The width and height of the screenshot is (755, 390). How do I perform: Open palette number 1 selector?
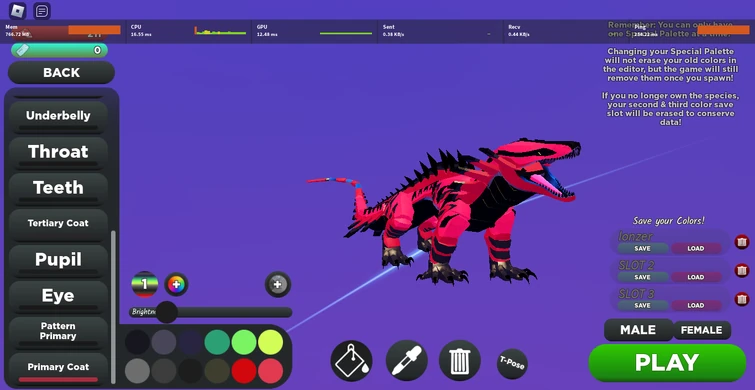(x=144, y=285)
